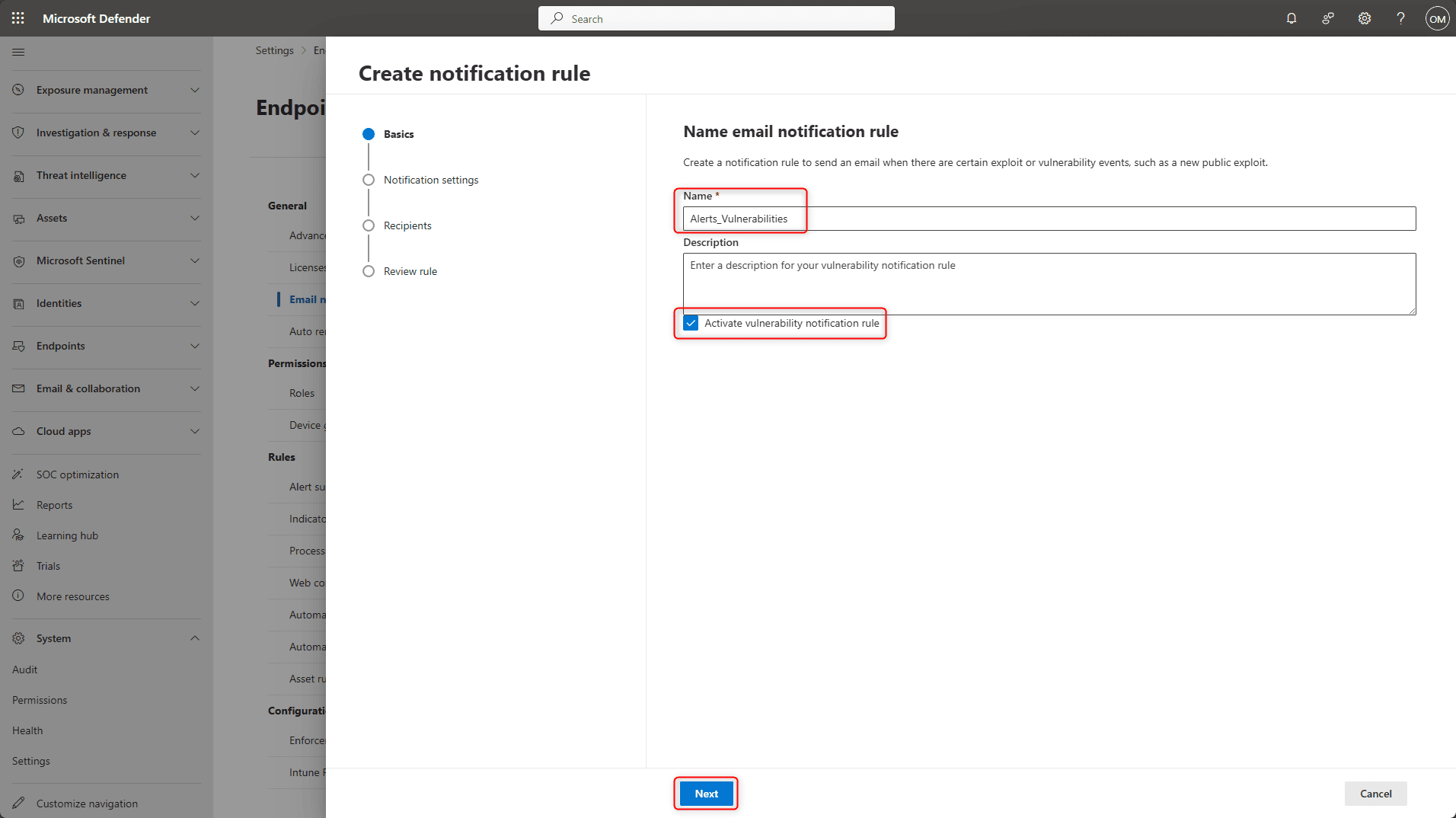Click the Name input field
This screenshot has height=818, width=1456.
(1049, 219)
